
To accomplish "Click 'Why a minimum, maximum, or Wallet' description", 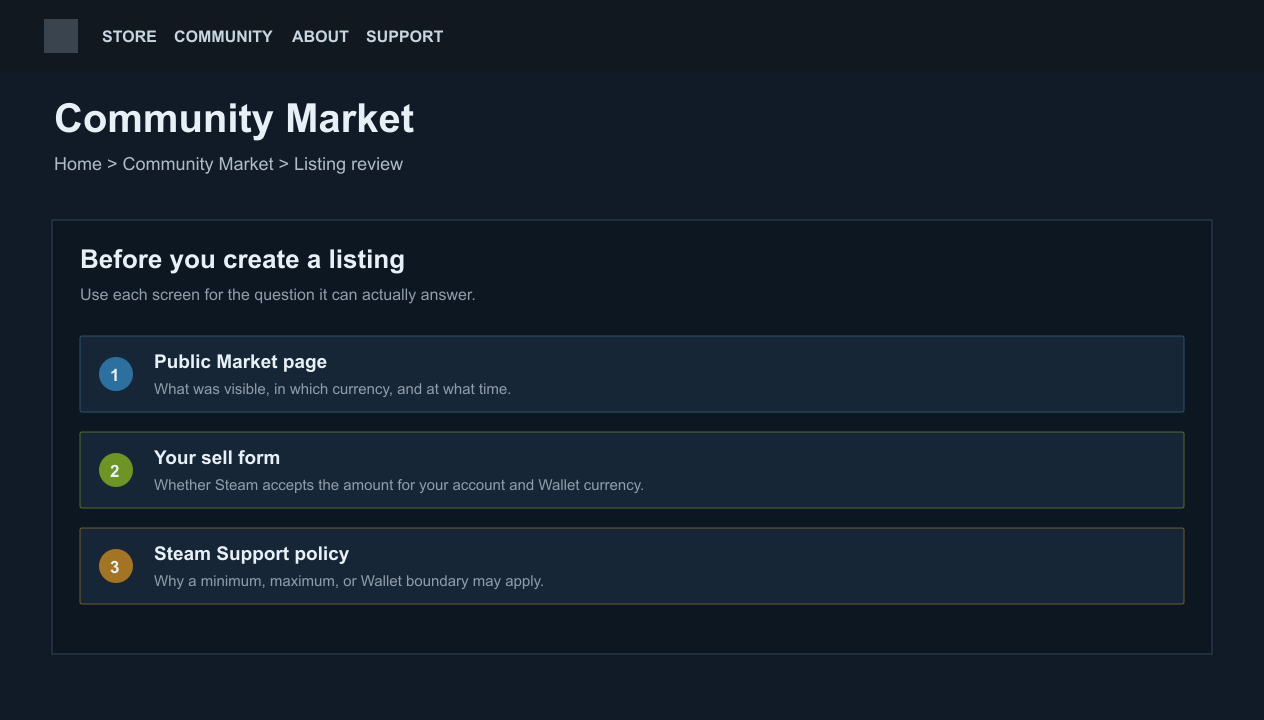I will click(349, 581).
